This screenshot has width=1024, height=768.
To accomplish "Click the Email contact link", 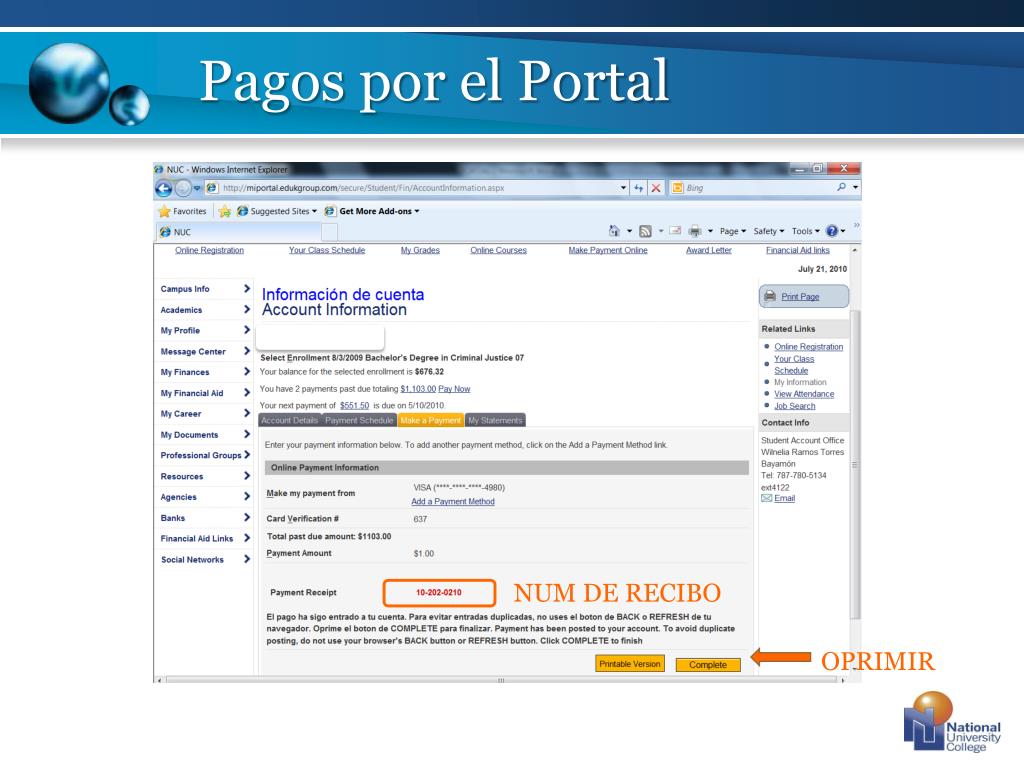I will 784,498.
